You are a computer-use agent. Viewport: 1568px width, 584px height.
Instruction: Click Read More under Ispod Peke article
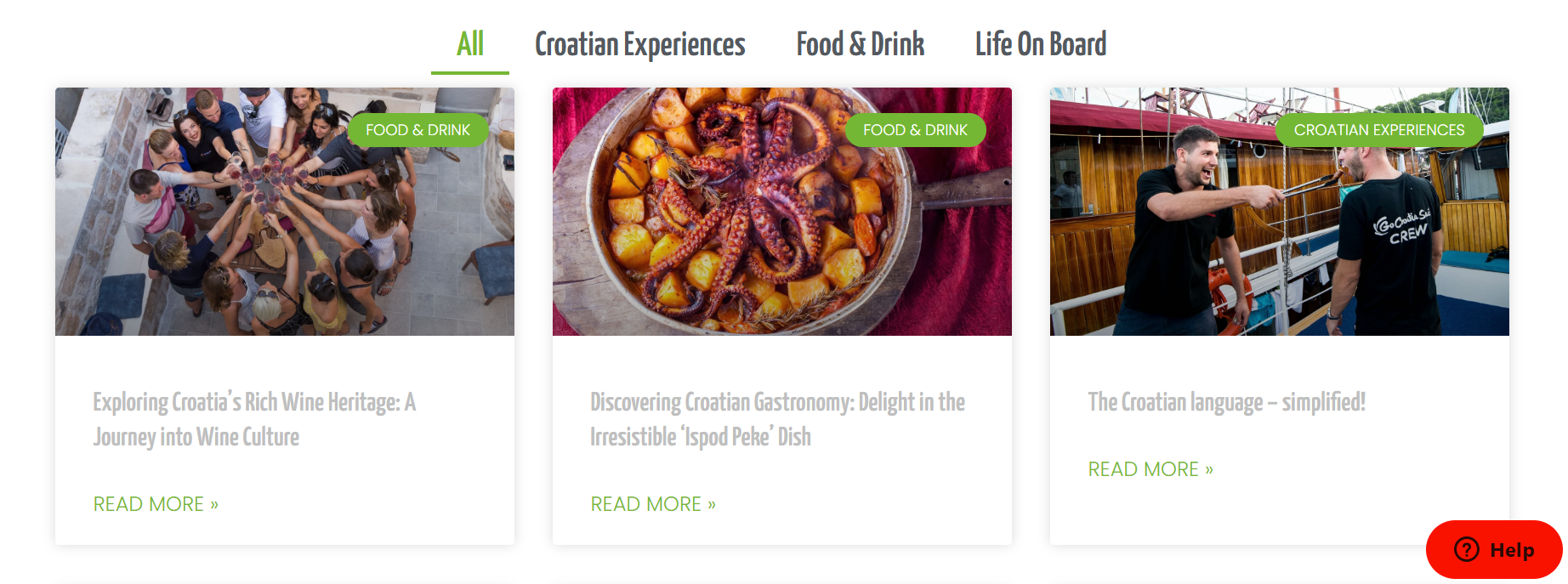tap(653, 504)
